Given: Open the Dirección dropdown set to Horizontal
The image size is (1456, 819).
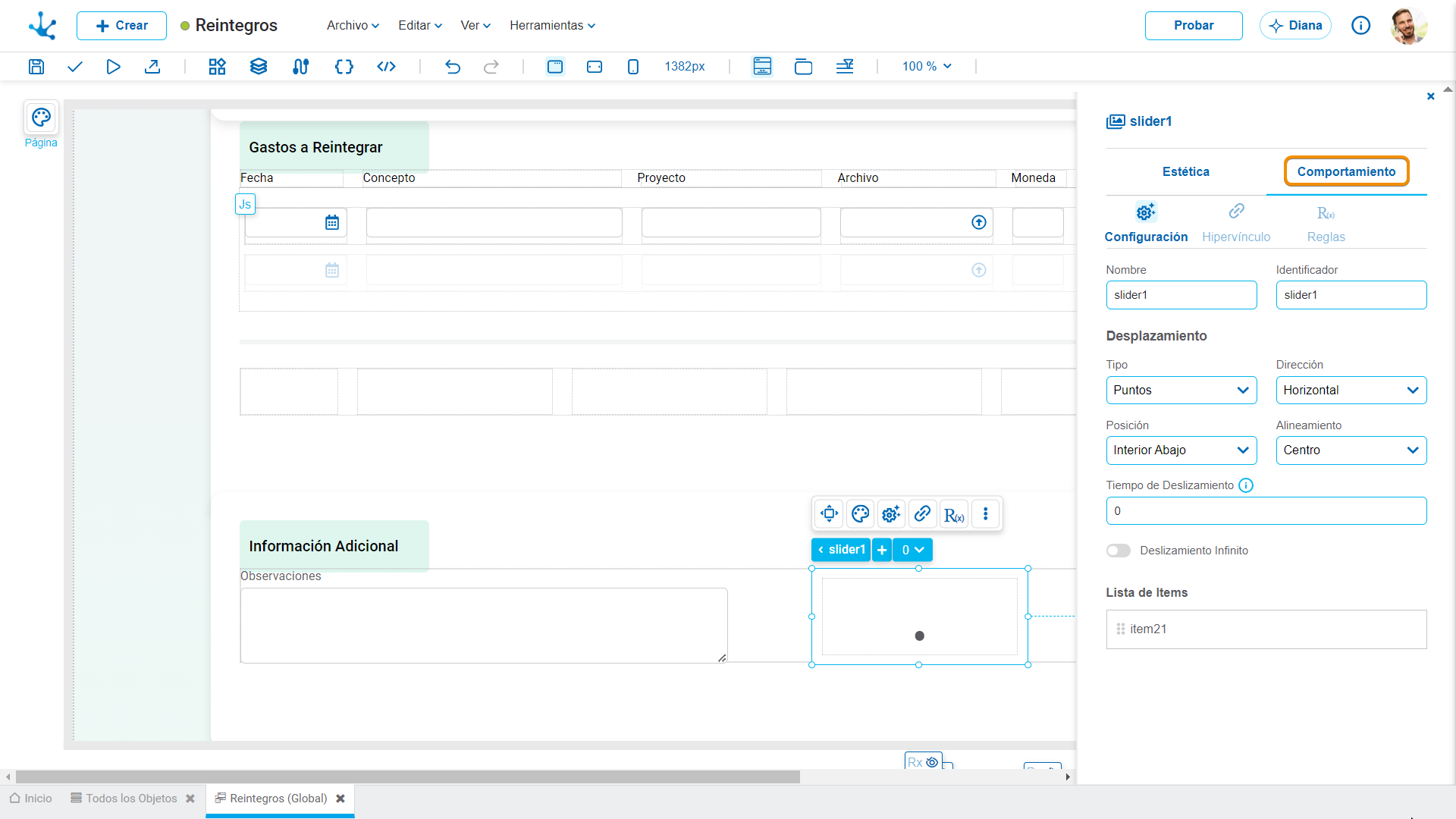Looking at the screenshot, I should tap(1351, 391).
